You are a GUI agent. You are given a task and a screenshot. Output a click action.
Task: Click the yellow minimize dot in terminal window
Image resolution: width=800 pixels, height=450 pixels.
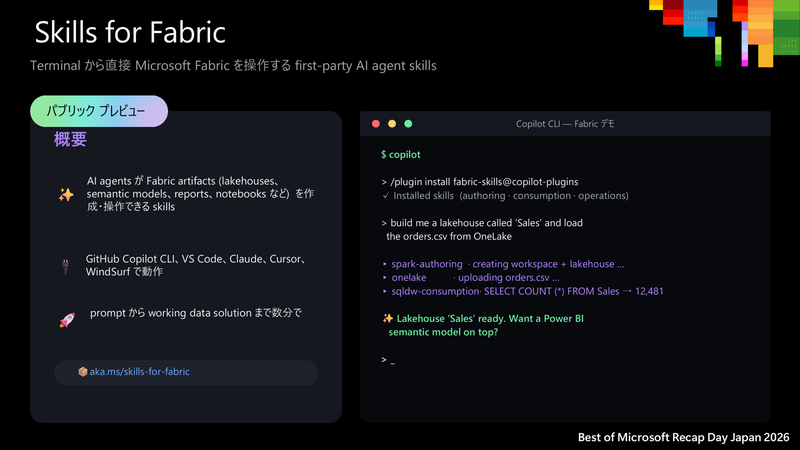[392, 123]
